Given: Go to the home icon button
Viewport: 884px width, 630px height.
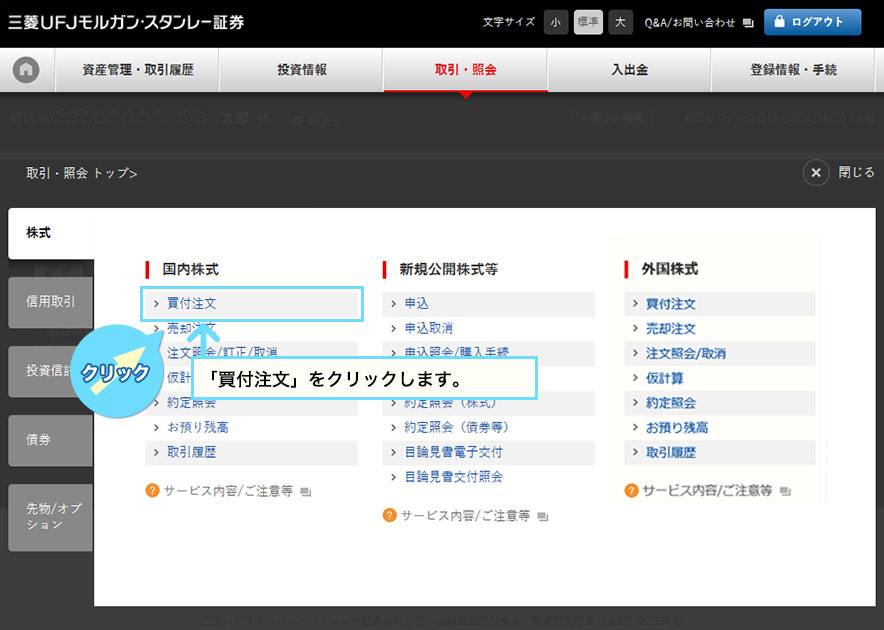Looking at the screenshot, I should [26, 70].
